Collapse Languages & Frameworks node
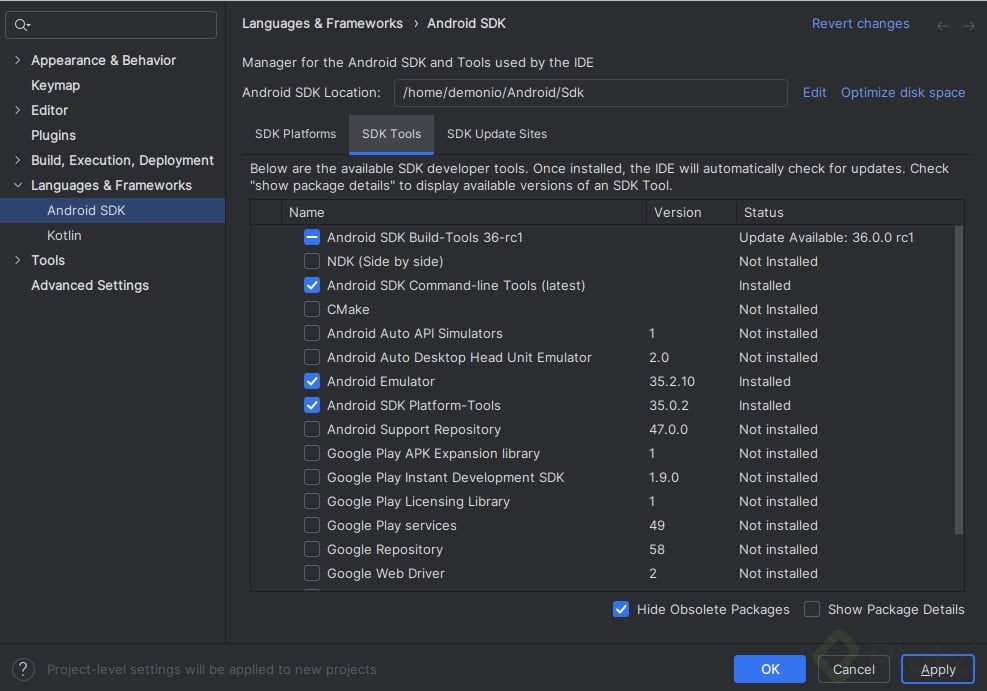 (x=18, y=185)
